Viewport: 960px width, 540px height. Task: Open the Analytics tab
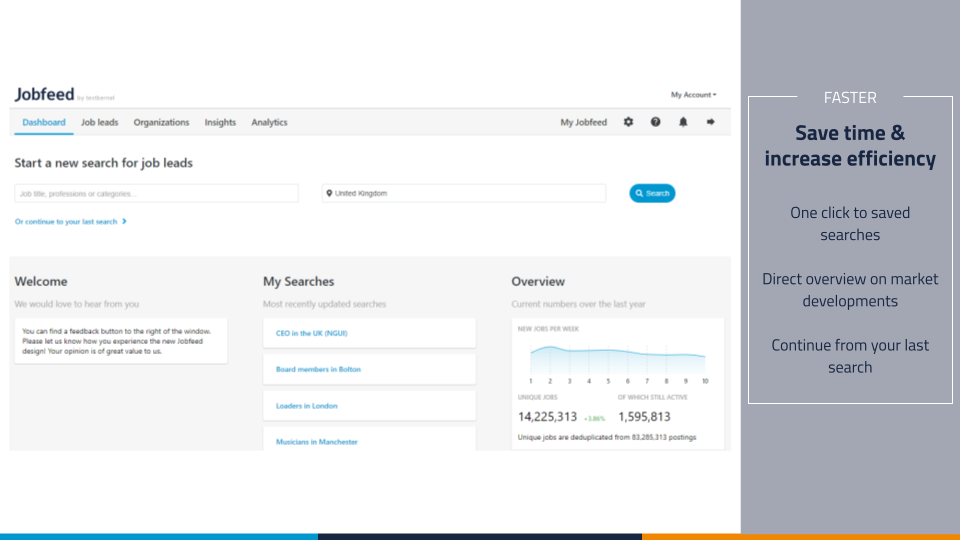[x=269, y=122]
